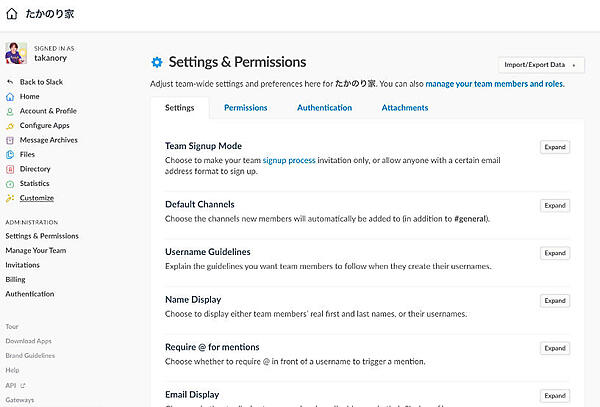This screenshot has width=600, height=407.
Task: Open the Import/Export Data dropdown
Action: coord(538,65)
